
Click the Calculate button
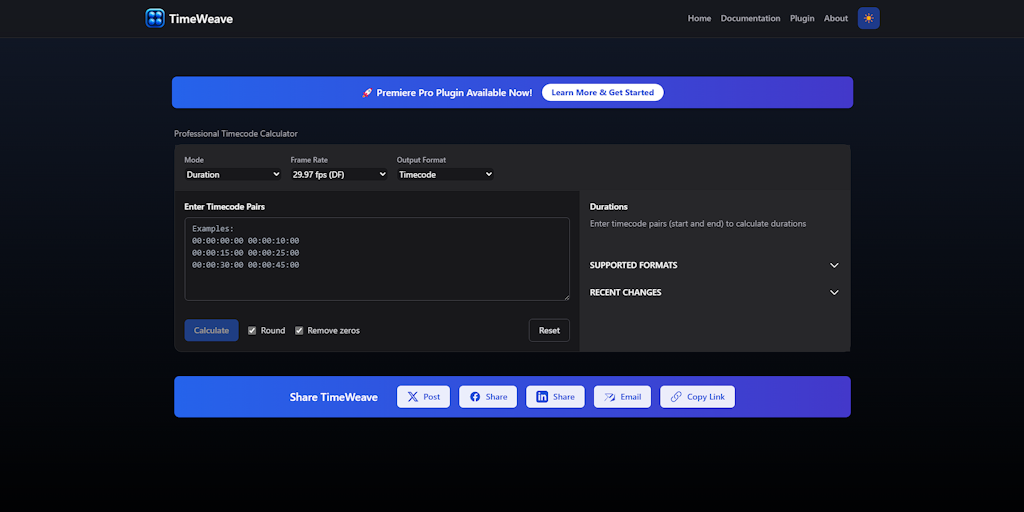(x=212, y=330)
